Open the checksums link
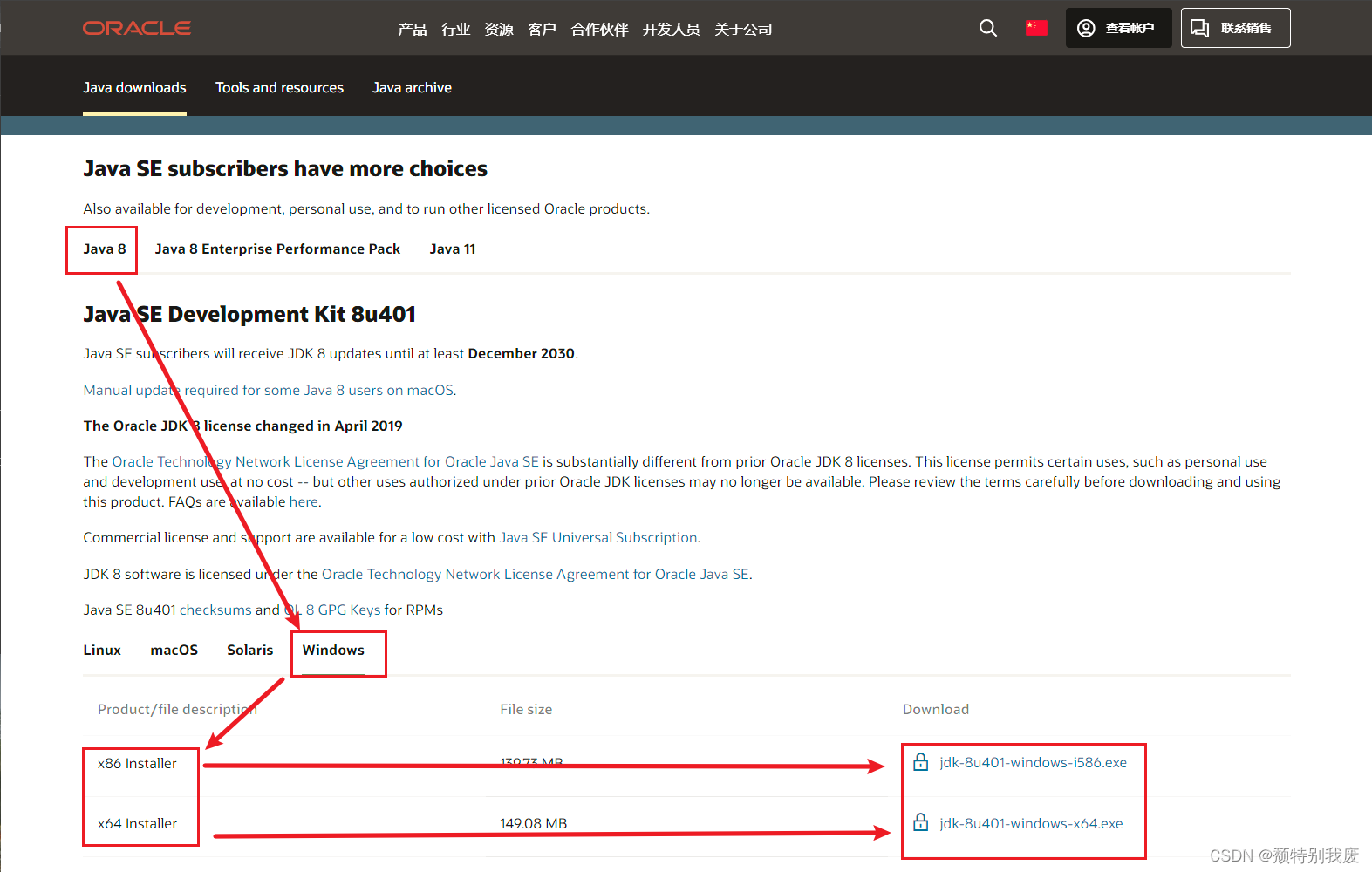1372x872 pixels. [215, 610]
